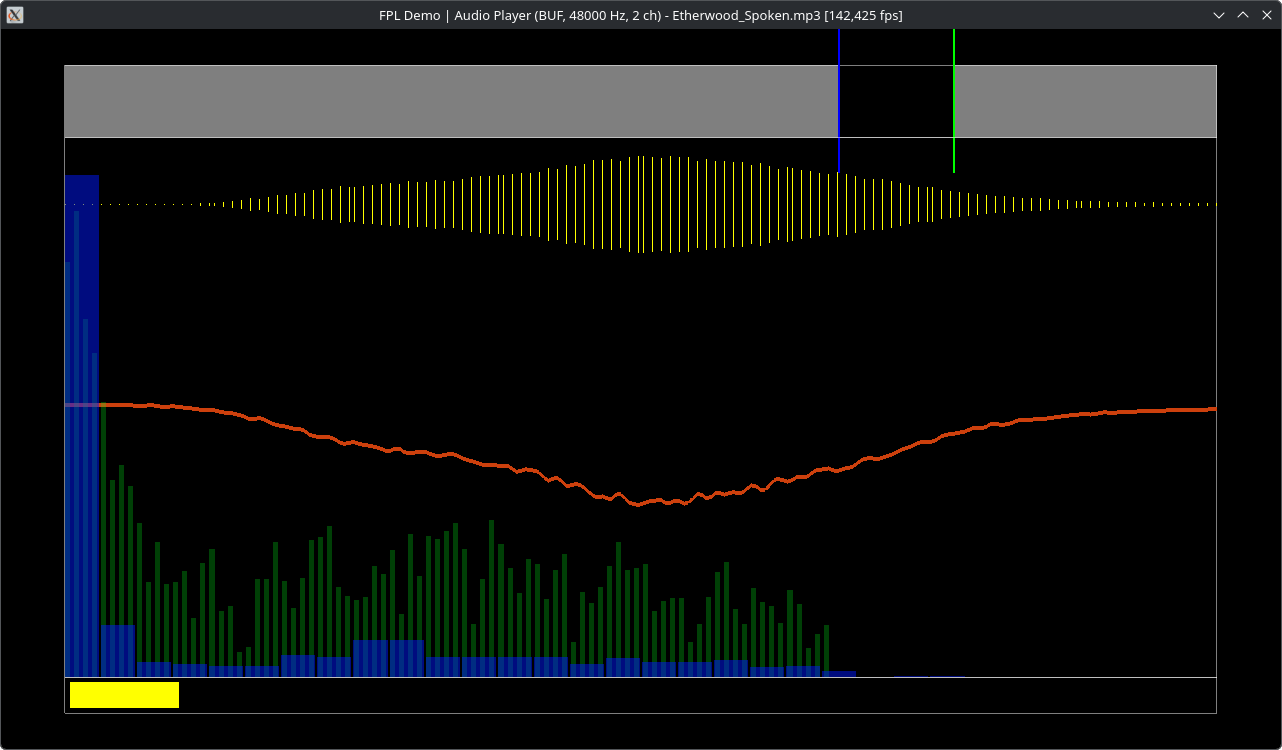The width and height of the screenshot is (1282, 750).
Task: Click the yellow waveform sample lines
Action: click(640, 204)
